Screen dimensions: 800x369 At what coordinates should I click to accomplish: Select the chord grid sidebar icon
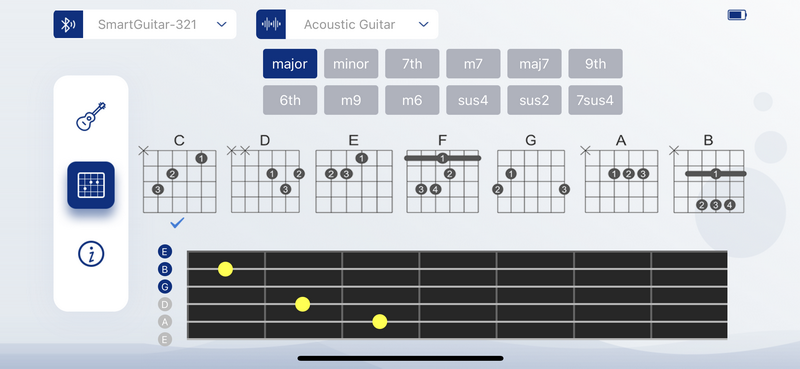point(91,185)
